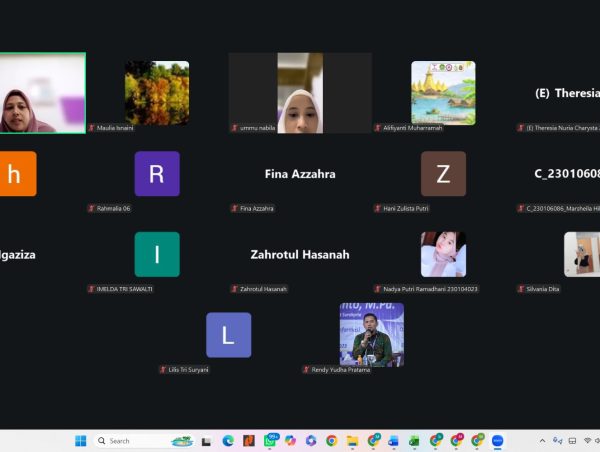Open the orange app icon right of Edge
Viewport: 600px width, 452px height.
tap(249, 441)
